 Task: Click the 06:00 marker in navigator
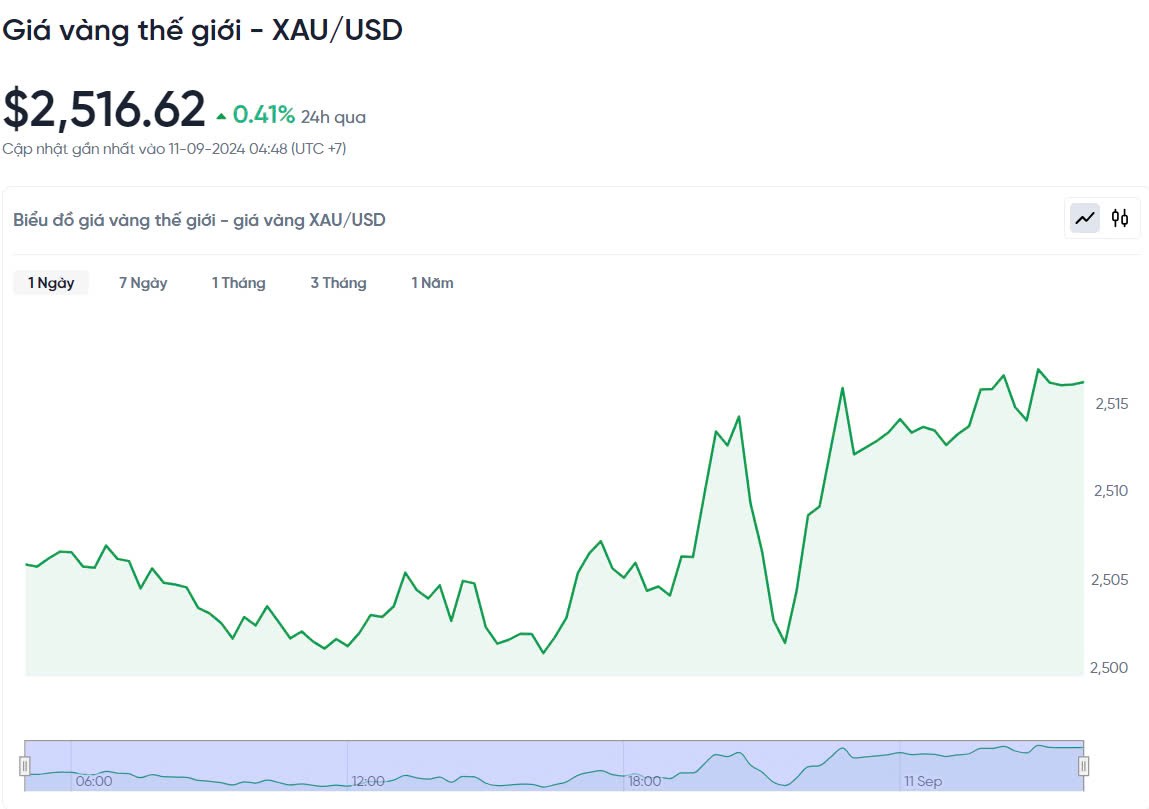(x=94, y=781)
